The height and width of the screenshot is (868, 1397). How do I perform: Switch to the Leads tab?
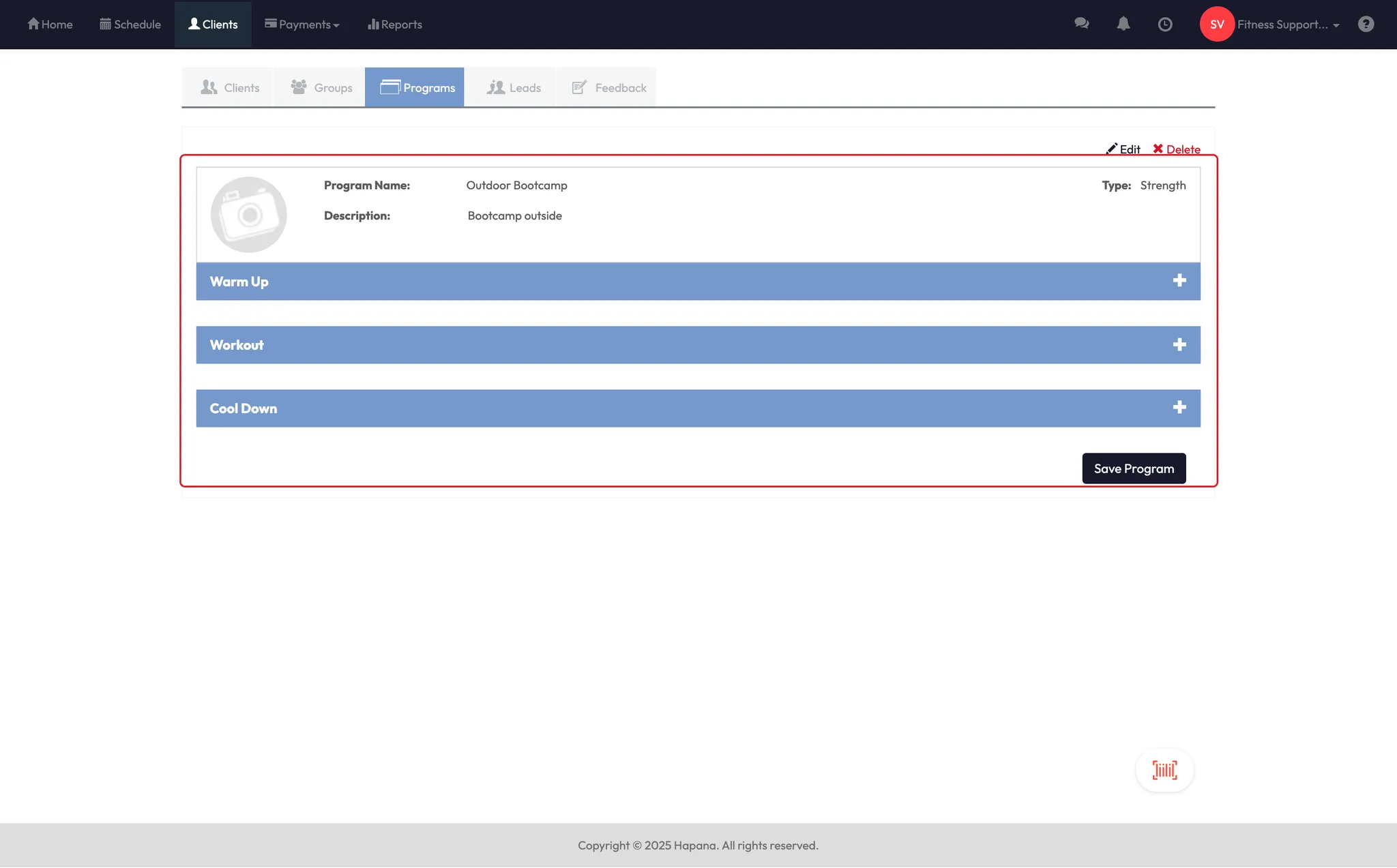click(514, 88)
